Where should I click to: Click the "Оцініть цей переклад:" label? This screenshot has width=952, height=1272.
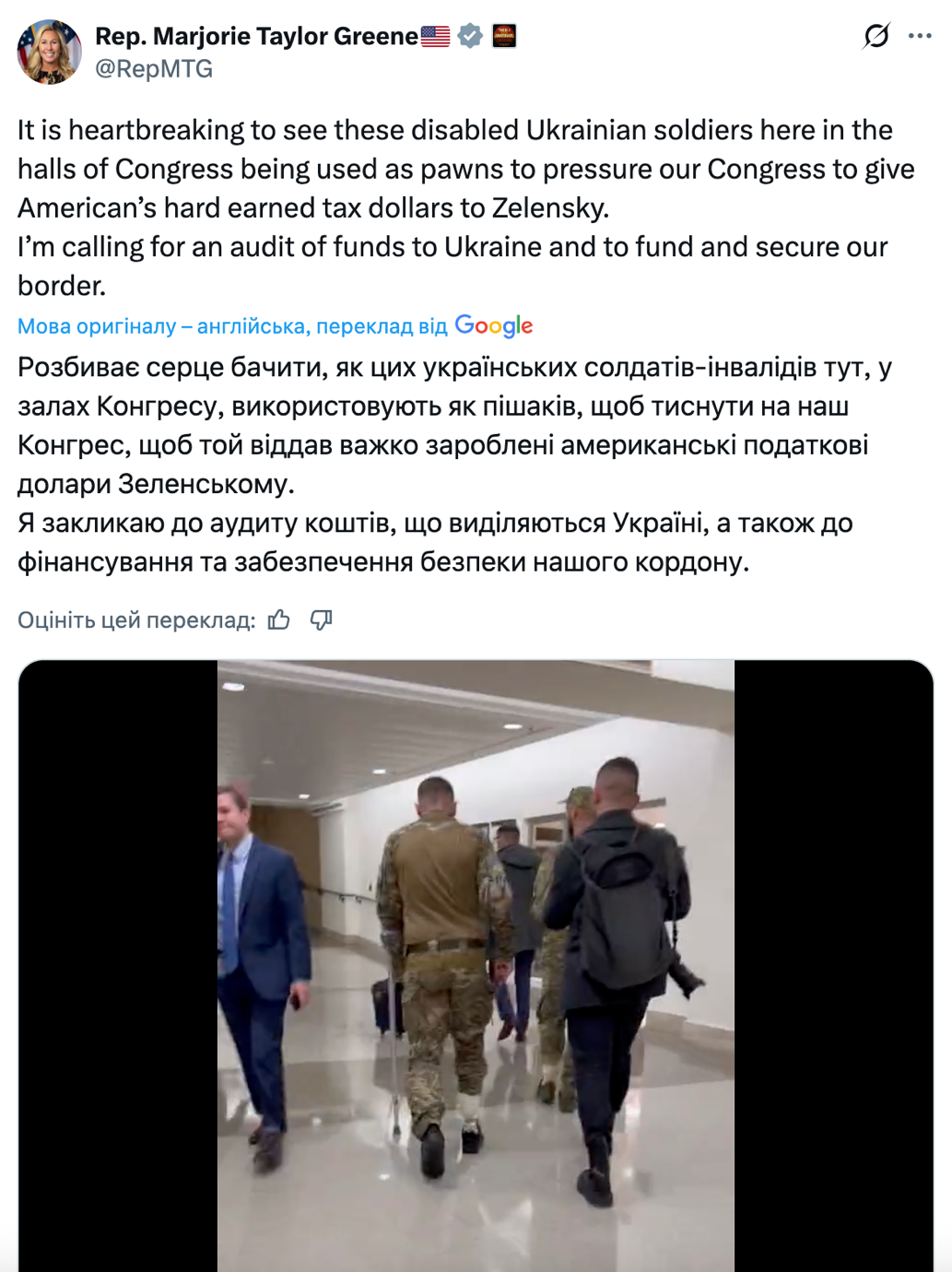click(136, 620)
